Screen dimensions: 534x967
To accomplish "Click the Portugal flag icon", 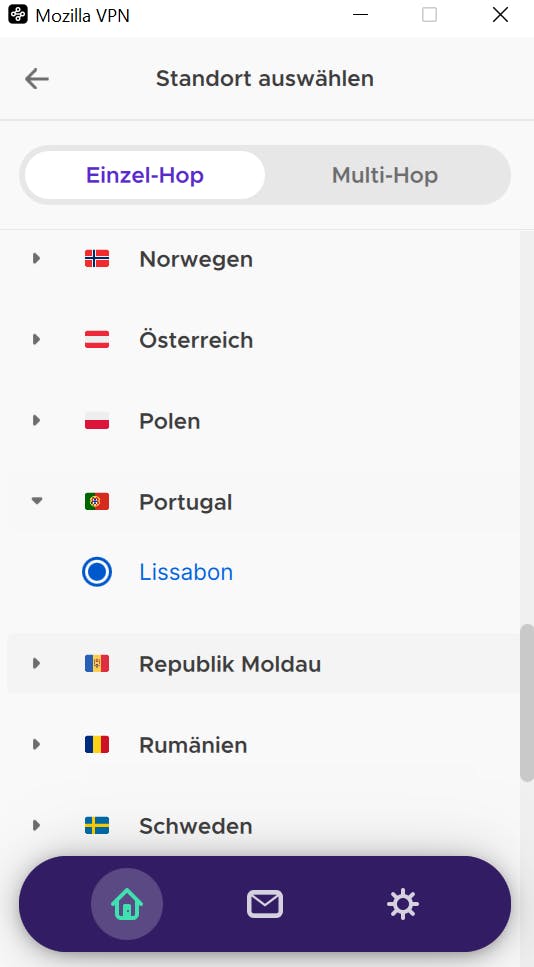I will (97, 501).
